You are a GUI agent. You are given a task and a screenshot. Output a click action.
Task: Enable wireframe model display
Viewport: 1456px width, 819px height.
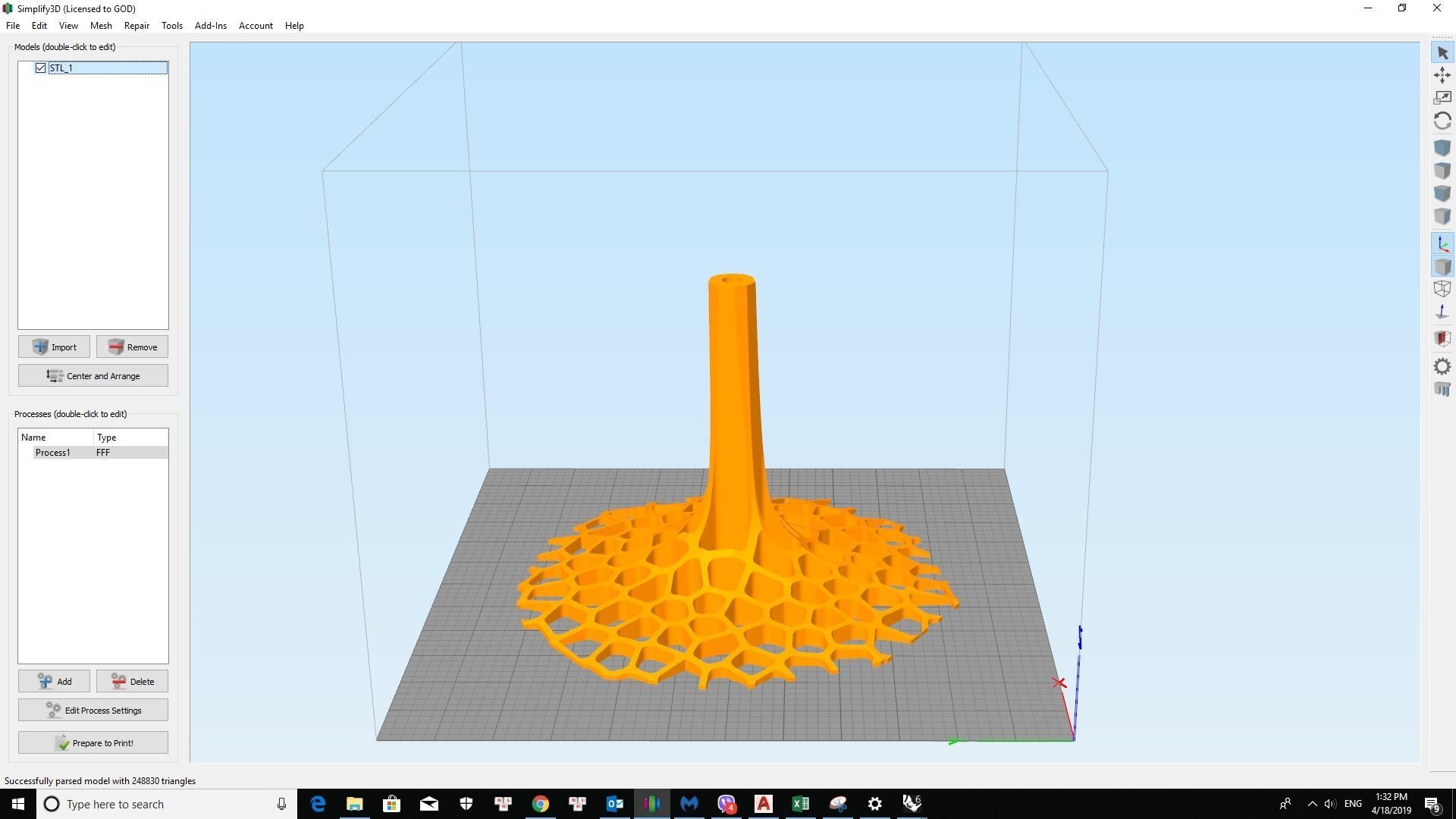[1442, 289]
